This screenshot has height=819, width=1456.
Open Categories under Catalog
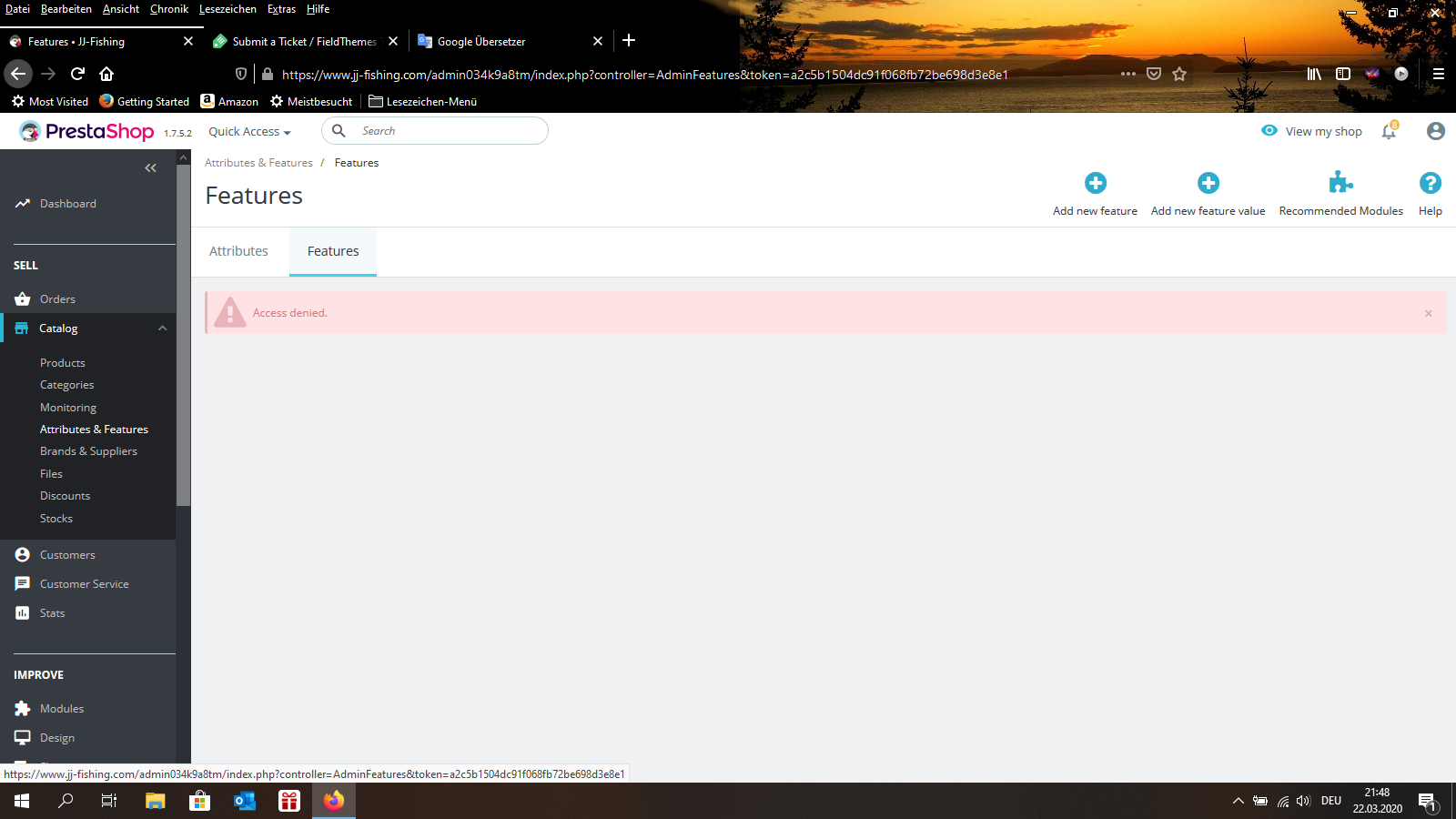coord(67,385)
